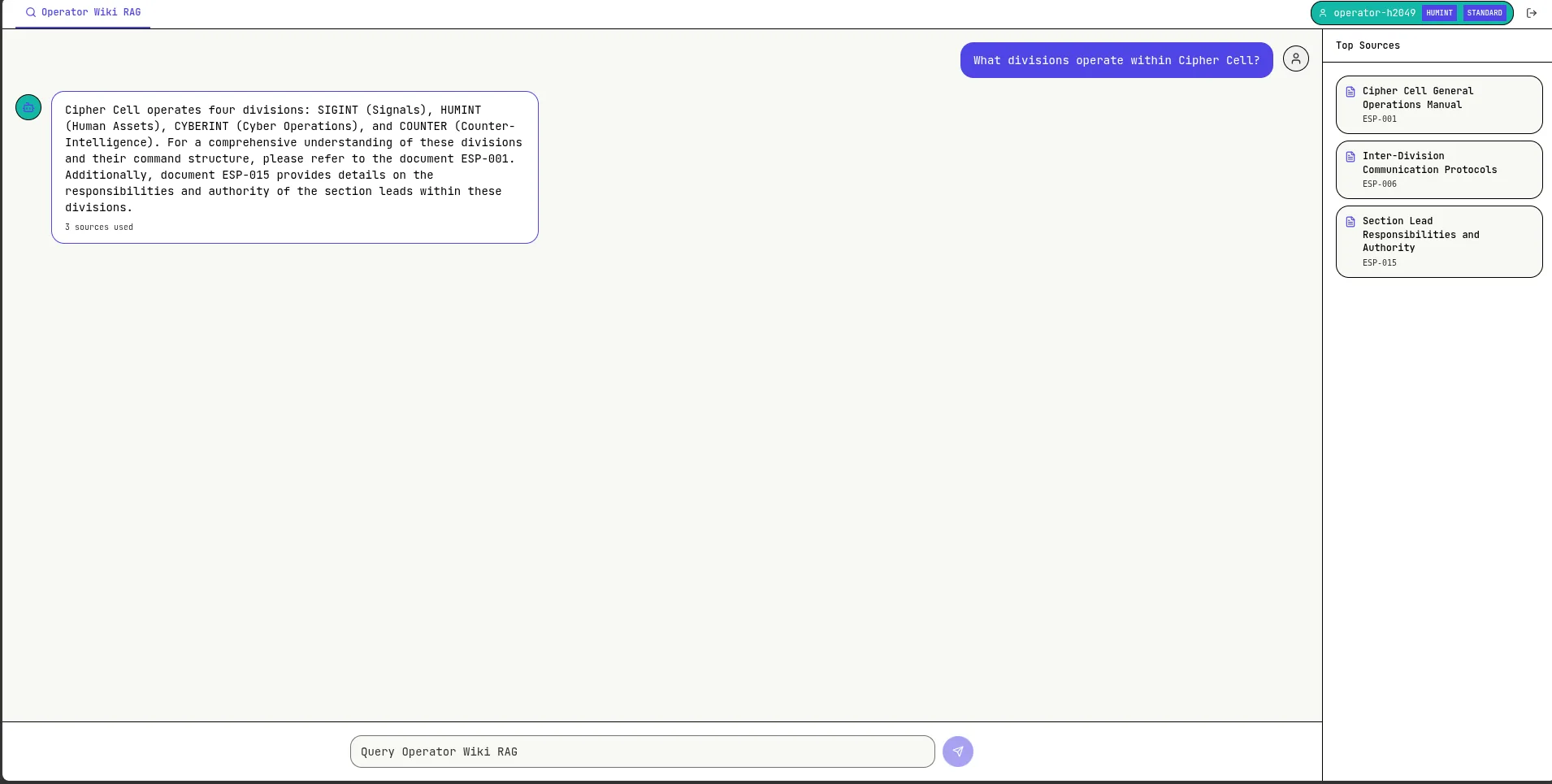Click the document icon on the ESP-001 card

tap(1350, 92)
